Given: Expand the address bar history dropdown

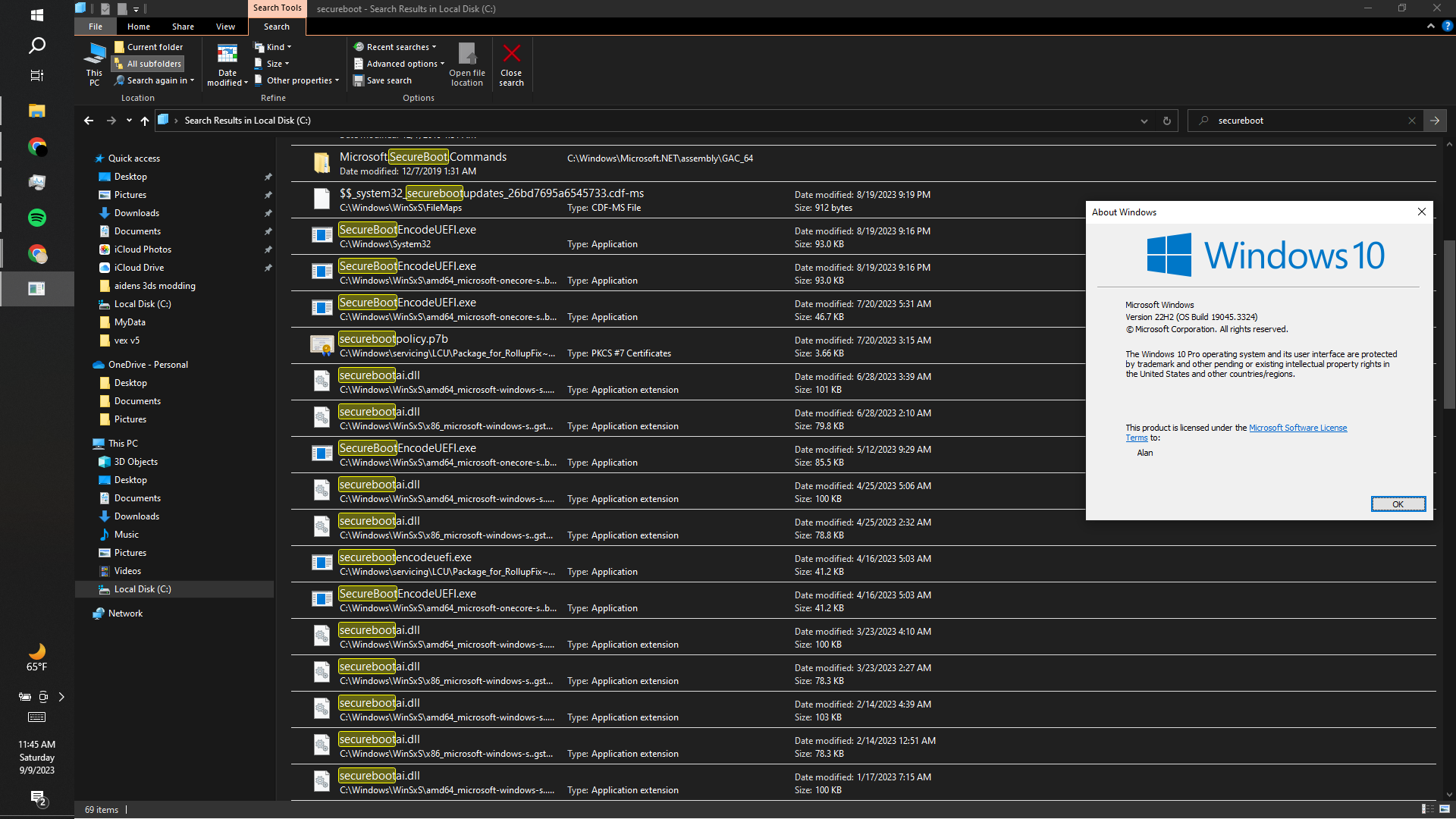Looking at the screenshot, I should point(1144,121).
